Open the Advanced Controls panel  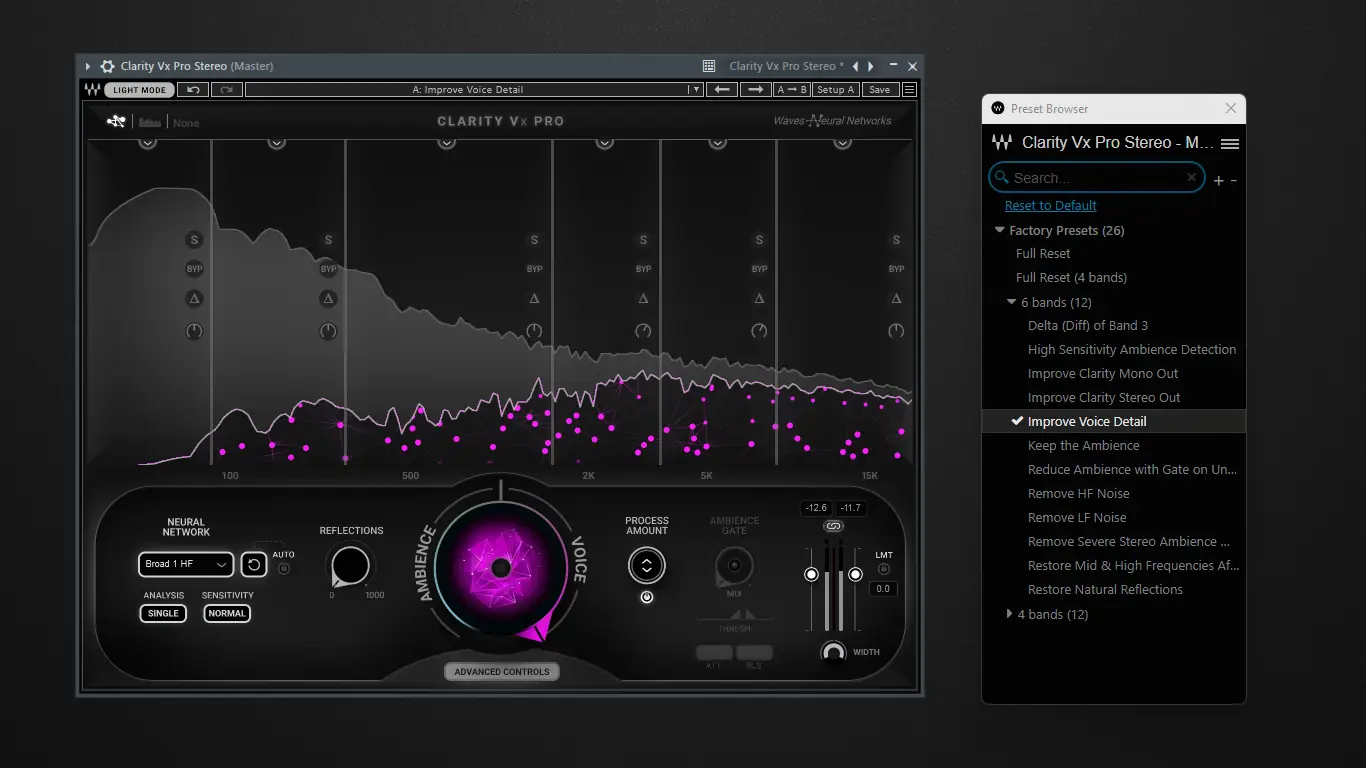point(502,672)
